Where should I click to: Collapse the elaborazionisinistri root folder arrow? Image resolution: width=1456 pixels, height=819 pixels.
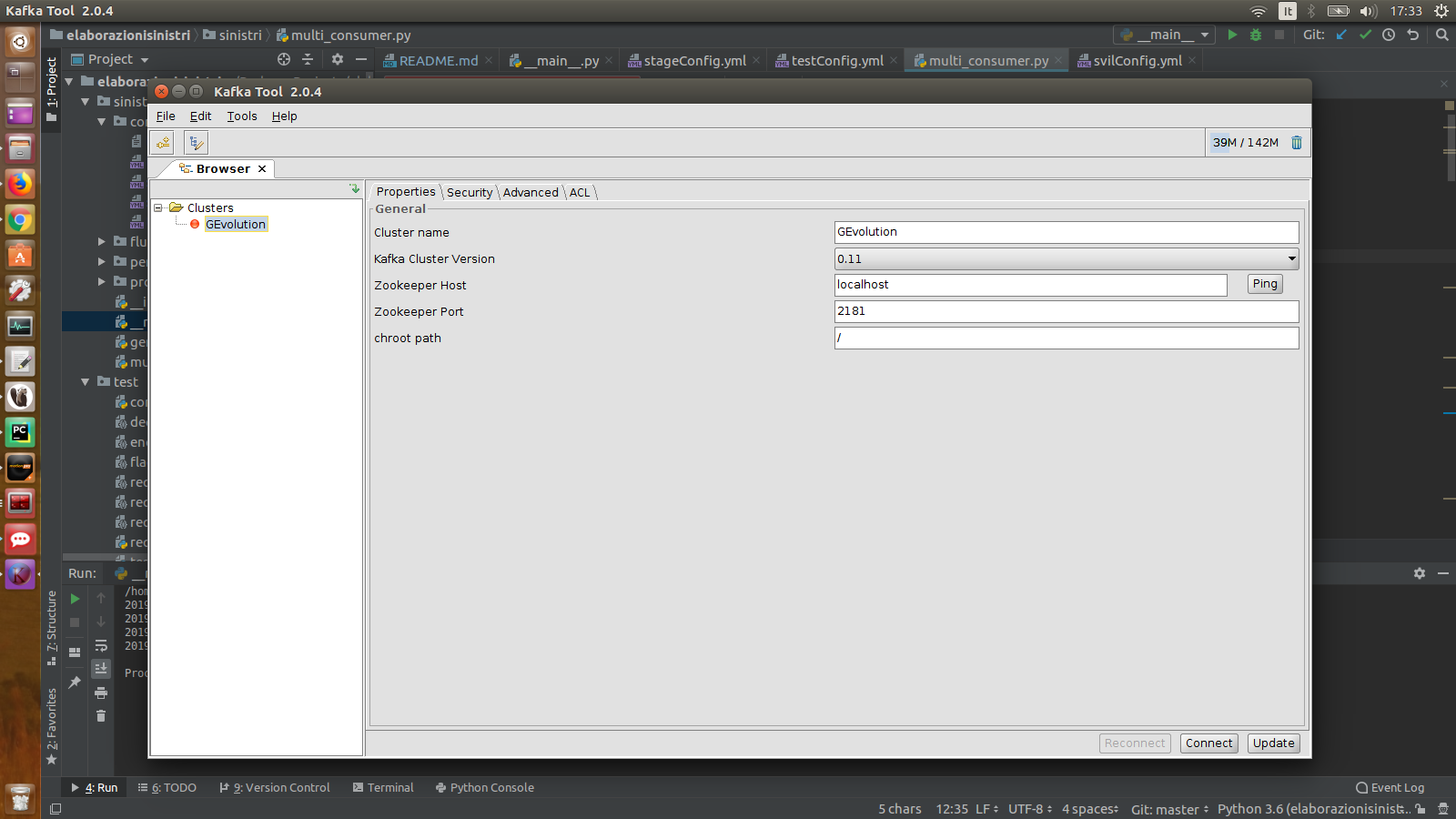click(x=68, y=82)
